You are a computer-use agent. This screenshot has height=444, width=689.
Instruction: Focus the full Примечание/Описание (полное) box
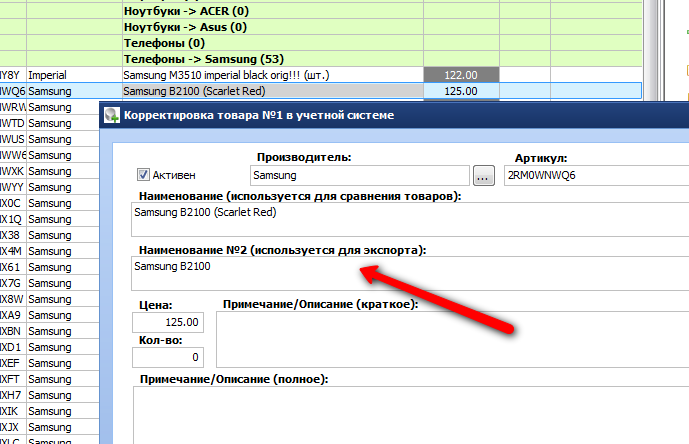[411, 415]
